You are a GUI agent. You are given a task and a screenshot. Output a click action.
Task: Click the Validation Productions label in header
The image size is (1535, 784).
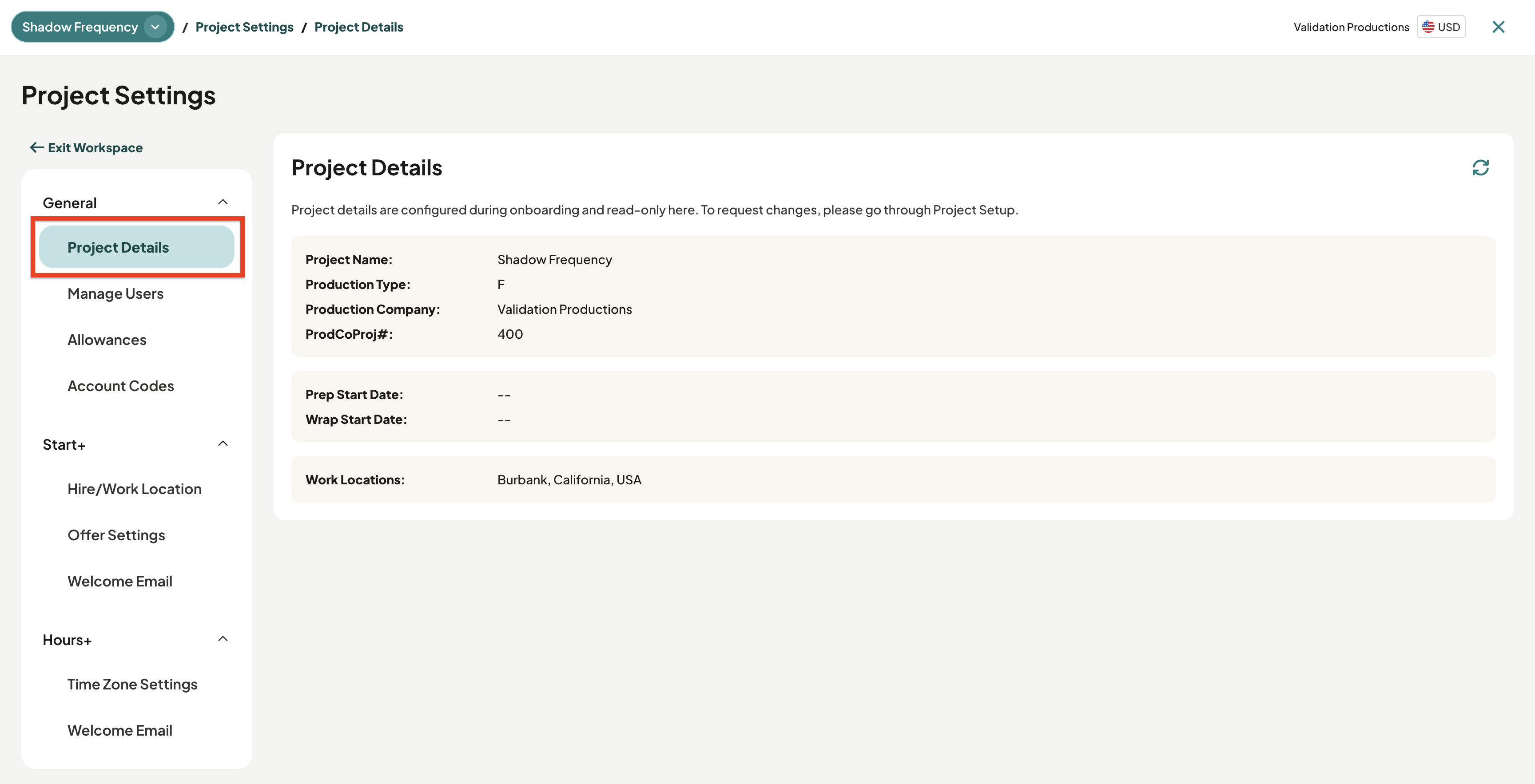tap(1351, 27)
